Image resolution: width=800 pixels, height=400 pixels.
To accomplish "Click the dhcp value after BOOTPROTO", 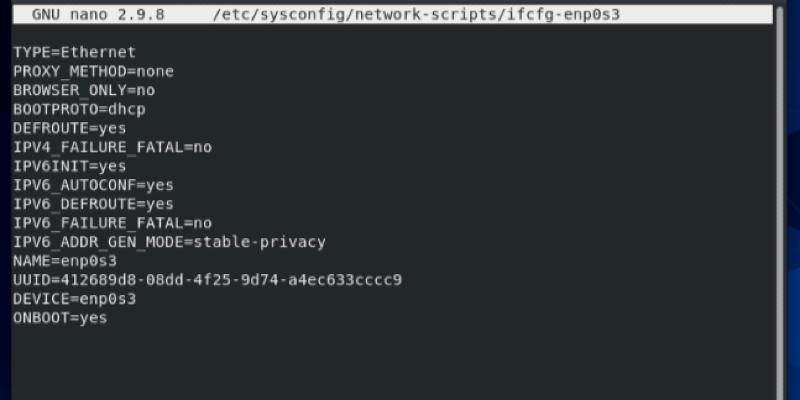I will pyautogui.click(x=127, y=110).
